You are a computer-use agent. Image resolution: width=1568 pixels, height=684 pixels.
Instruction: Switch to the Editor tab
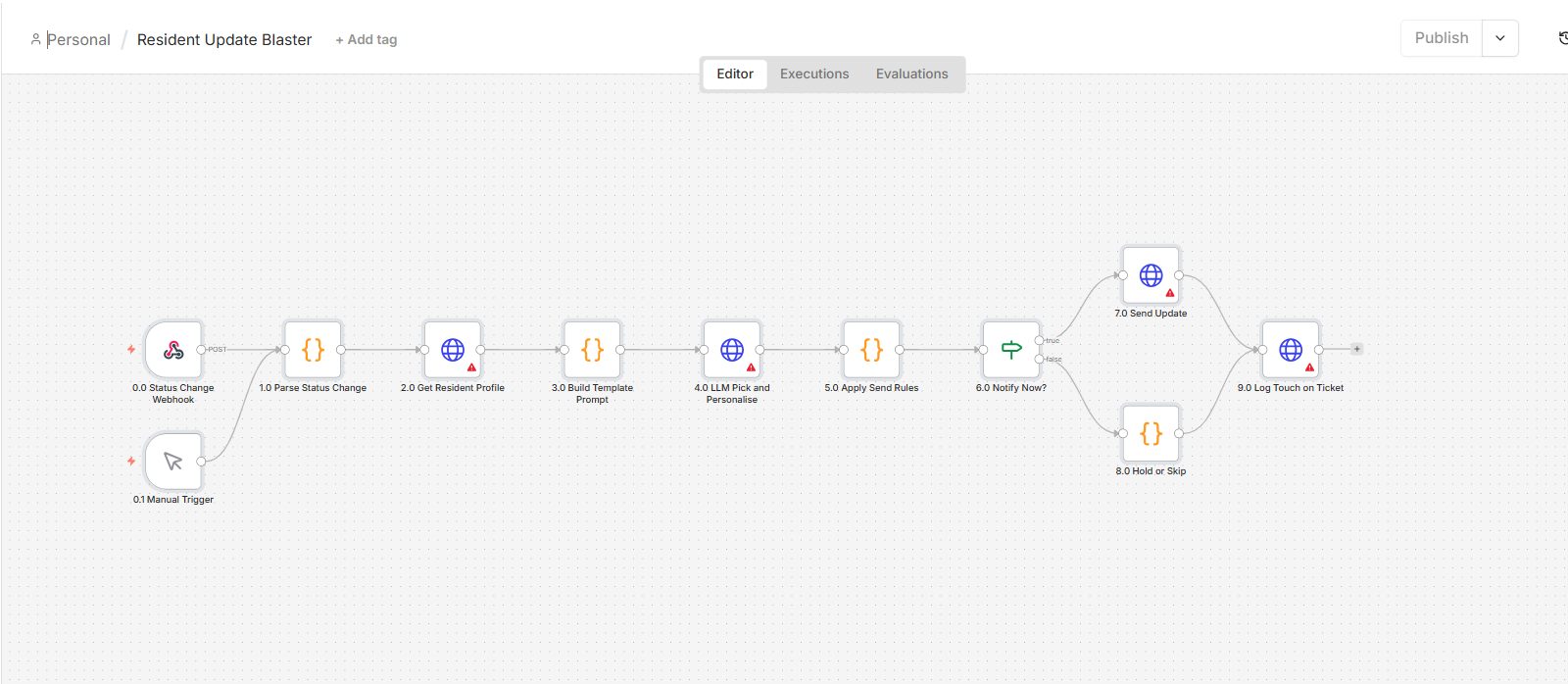[x=735, y=73]
